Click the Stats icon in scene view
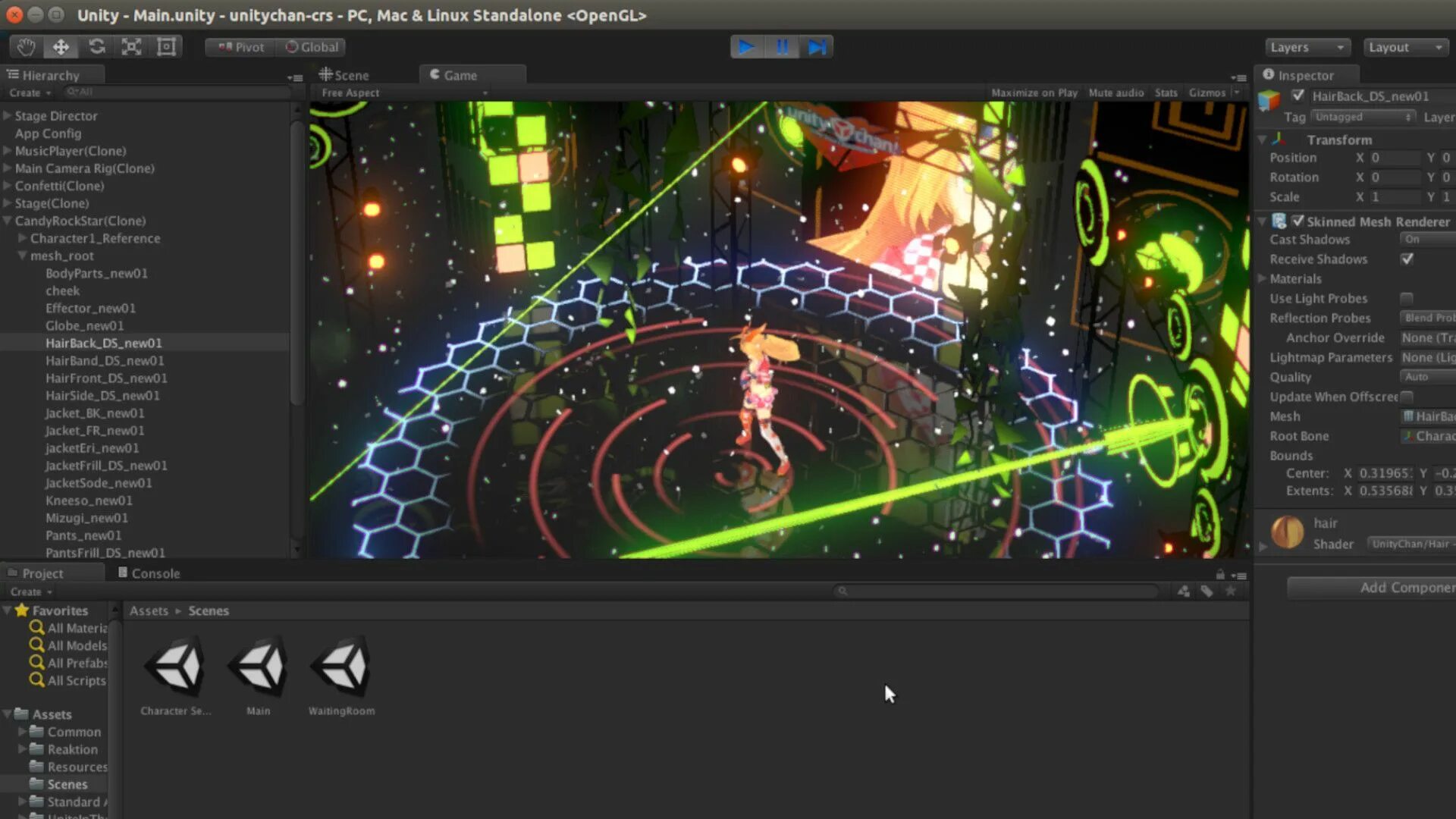 [1166, 92]
